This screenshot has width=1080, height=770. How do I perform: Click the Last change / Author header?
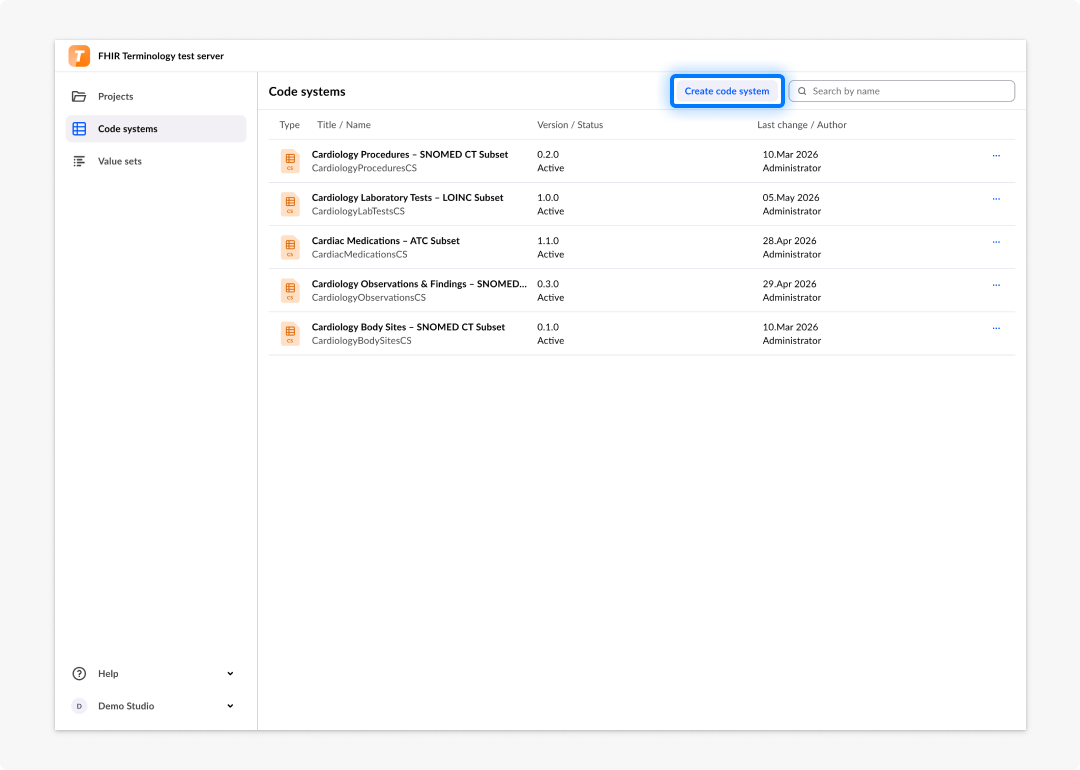(802, 125)
